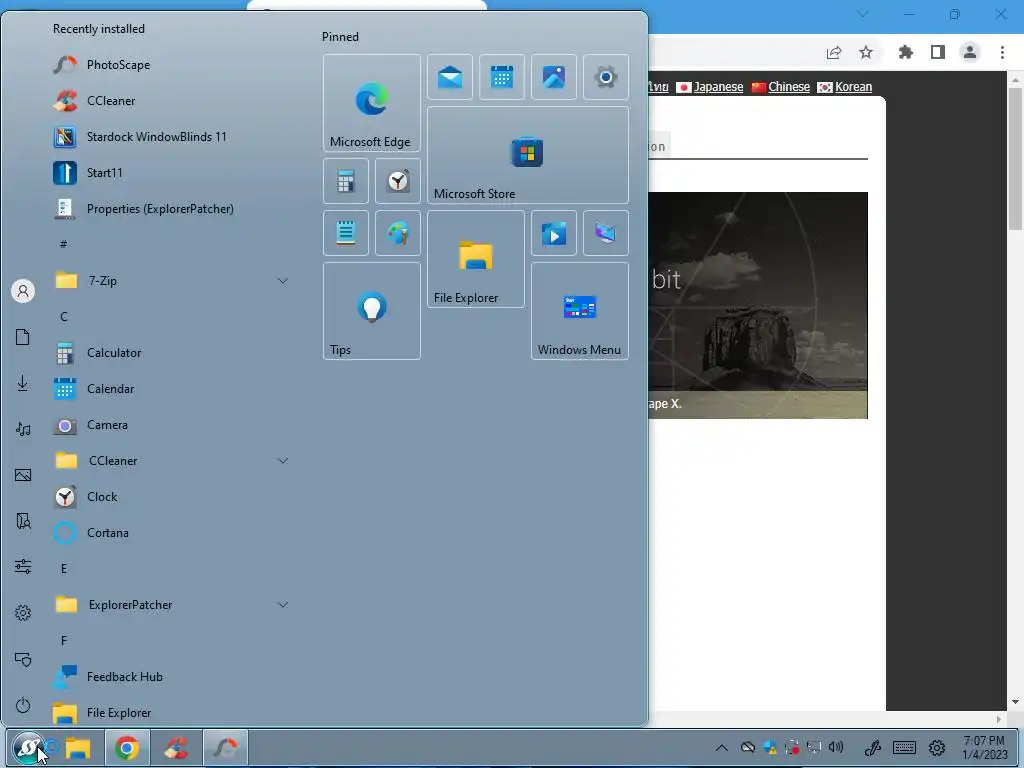This screenshot has height=768, width=1024.
Task: Open the small Clock pinned tile
Action: click(398, 181)
